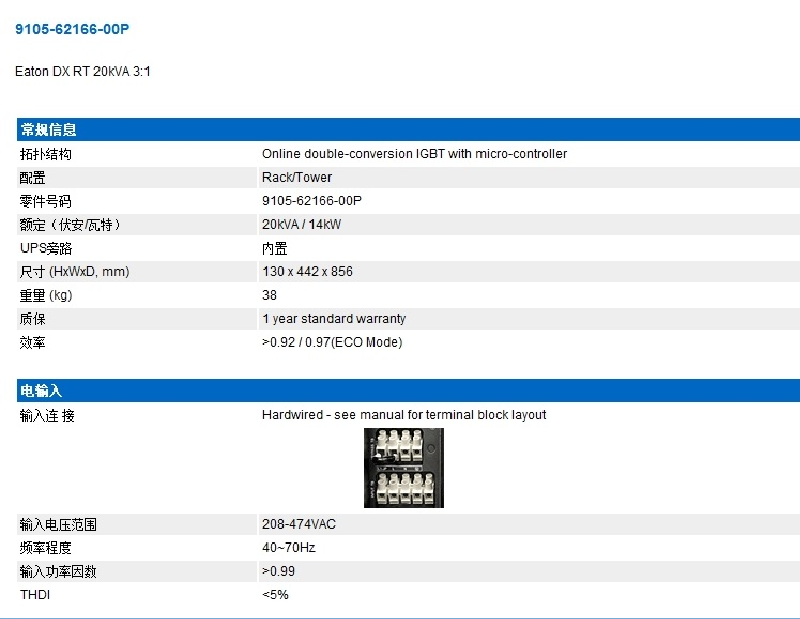Select the 重量 (kg) row label
The height and width of the screenshot is (619, 800).
click(46, 295)
